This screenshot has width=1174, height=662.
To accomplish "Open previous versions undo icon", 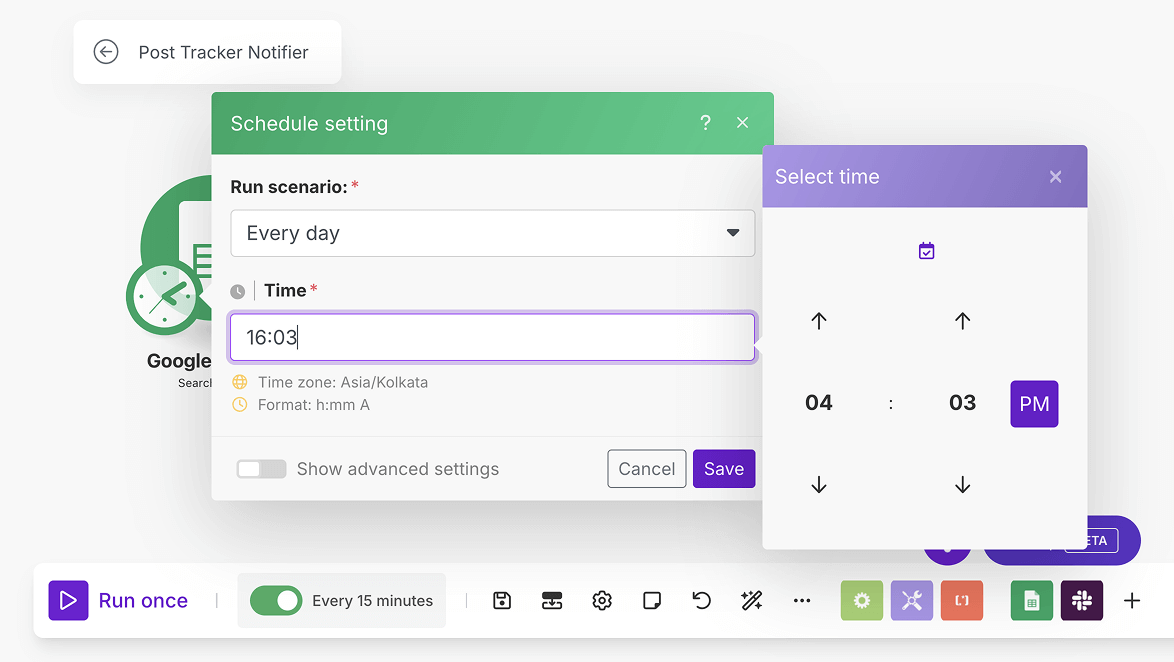I will click(702, 600).
